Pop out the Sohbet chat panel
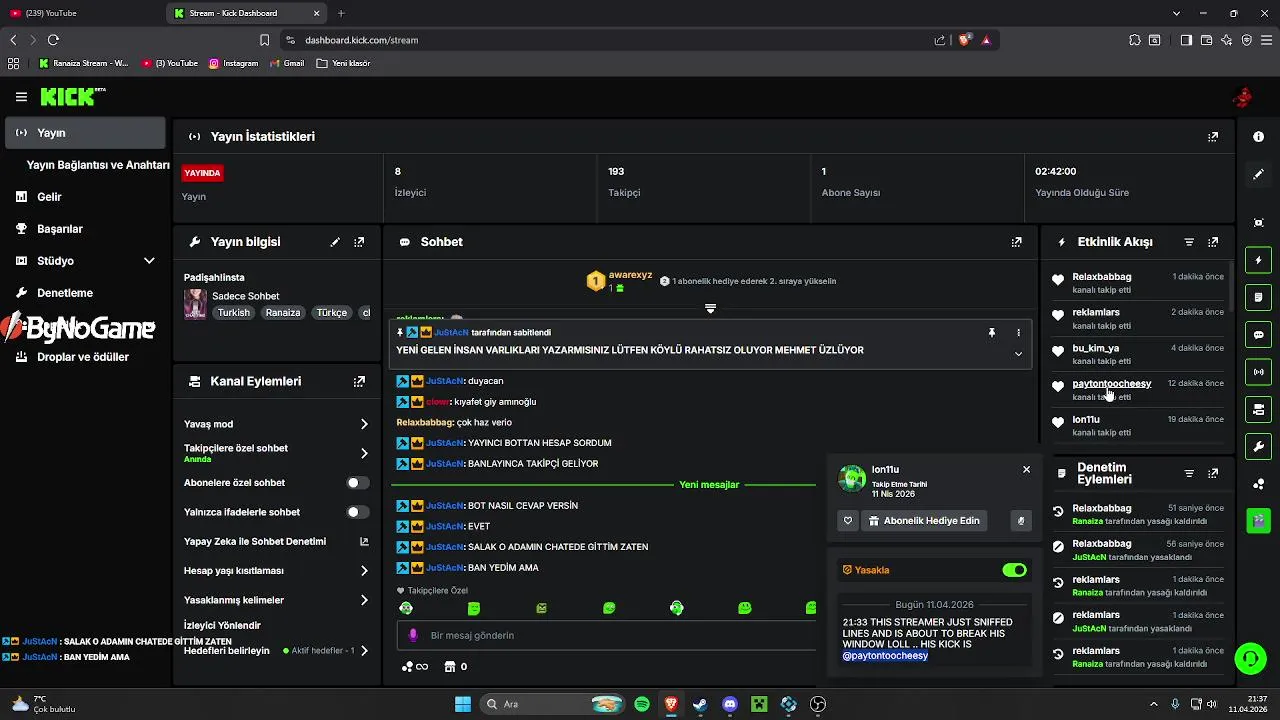Screen dimensions: 1280x720 click(1017, 242)
